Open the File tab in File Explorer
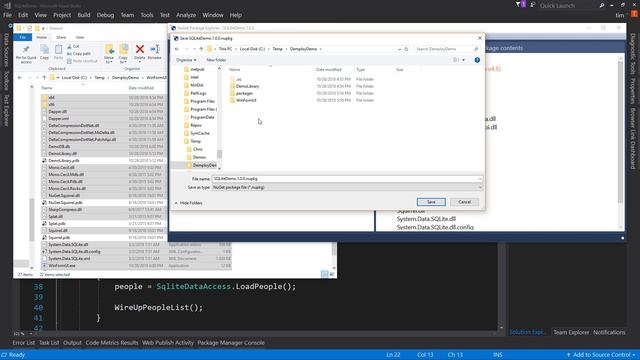This screenshot has width=640, height=360. point(22,37)
